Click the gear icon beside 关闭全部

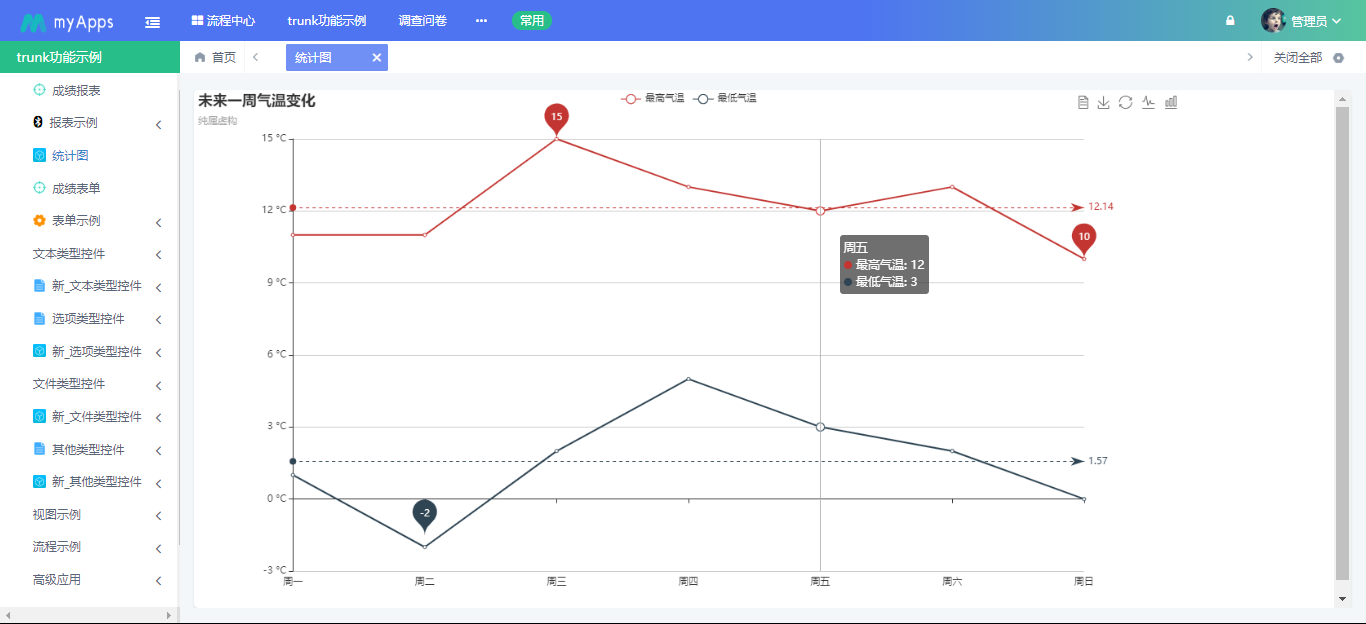(1339, 58)
